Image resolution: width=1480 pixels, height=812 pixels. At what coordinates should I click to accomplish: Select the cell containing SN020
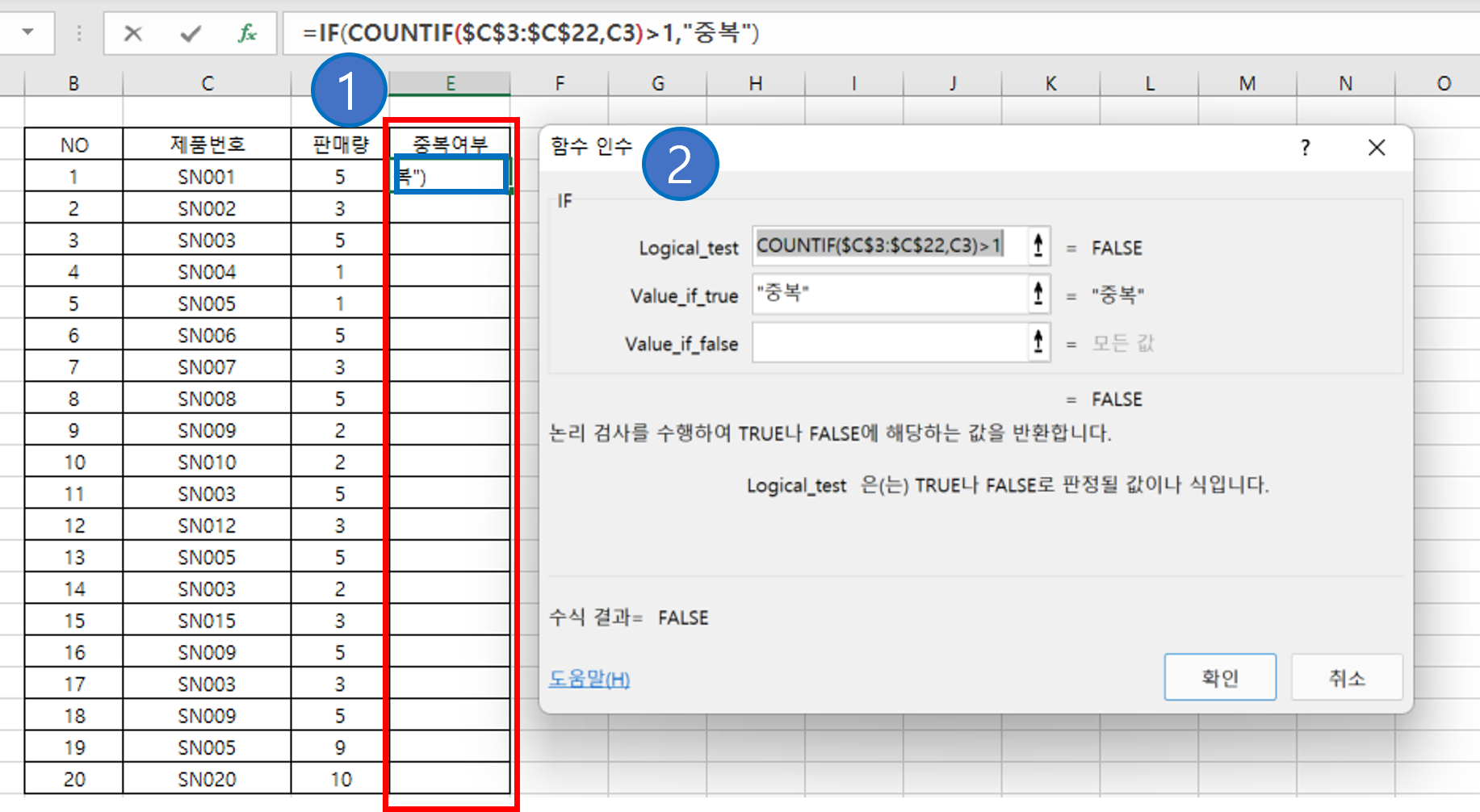(206, 778)
